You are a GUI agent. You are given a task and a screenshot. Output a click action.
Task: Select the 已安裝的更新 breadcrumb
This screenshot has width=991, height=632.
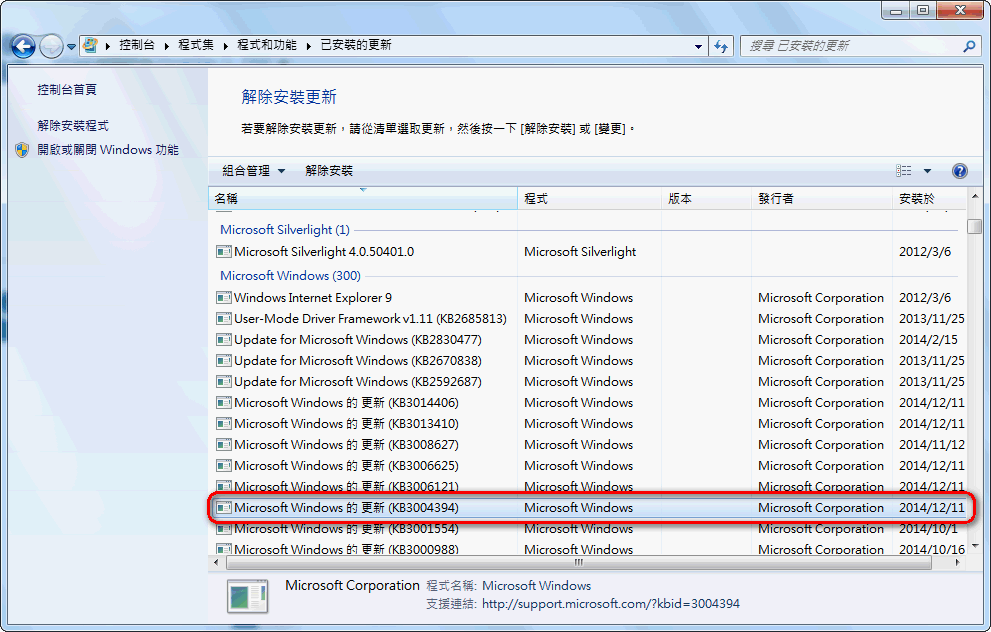point(356,45)
